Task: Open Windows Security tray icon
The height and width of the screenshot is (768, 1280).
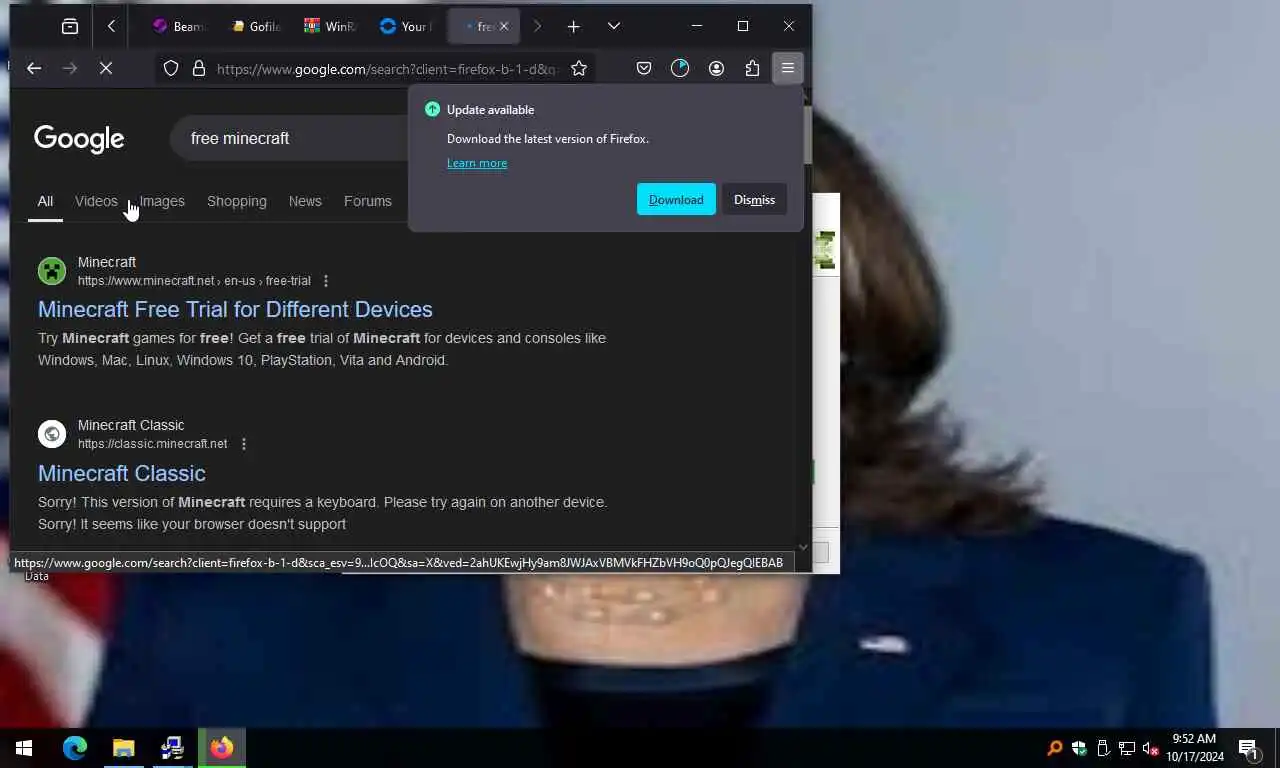Action: coord(1079,748)
